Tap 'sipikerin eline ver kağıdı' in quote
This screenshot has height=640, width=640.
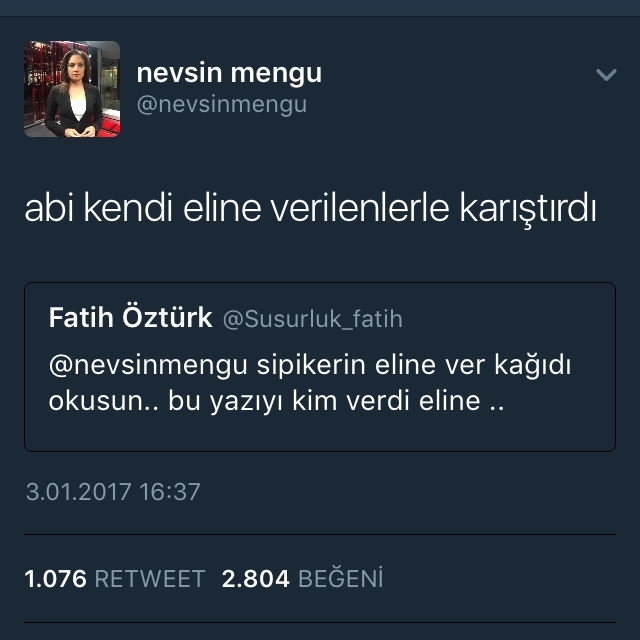click(413, 365)
